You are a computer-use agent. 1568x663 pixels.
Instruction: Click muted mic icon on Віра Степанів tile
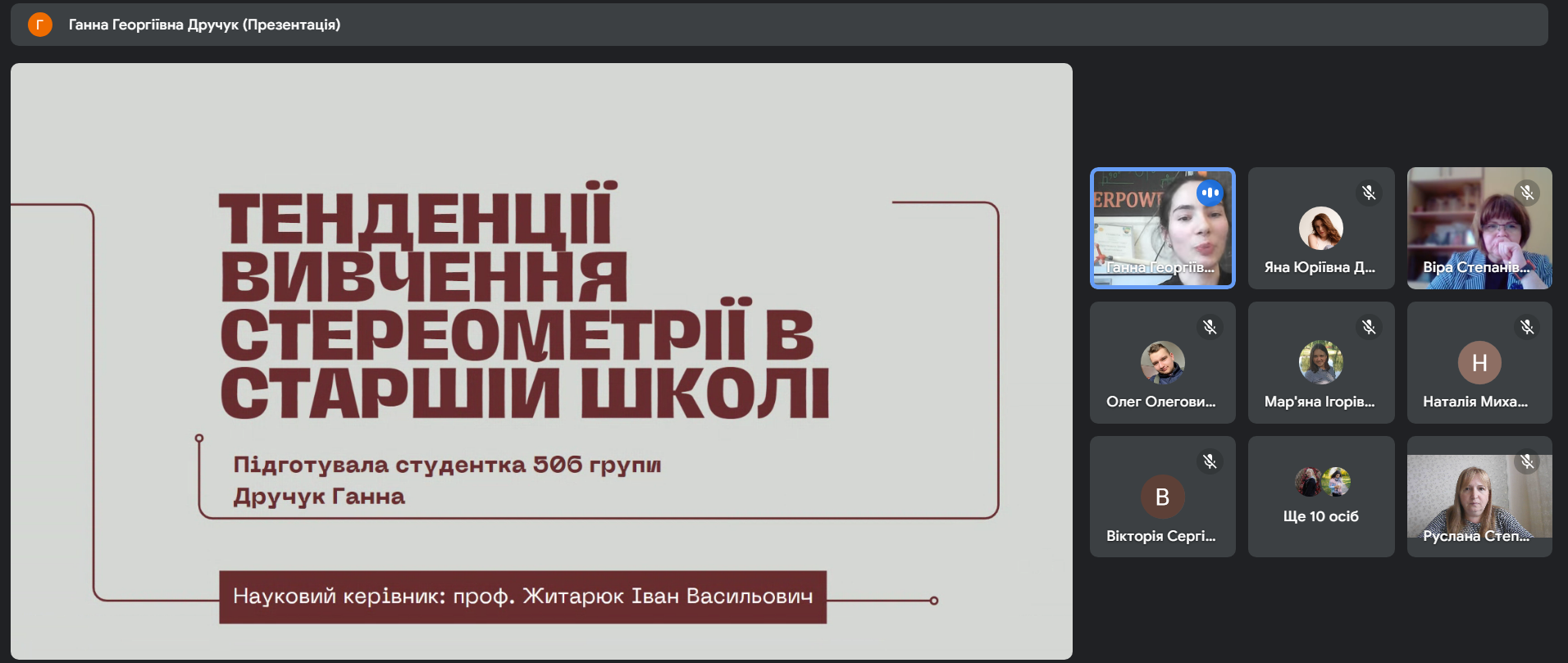[x=1527, y=193]
